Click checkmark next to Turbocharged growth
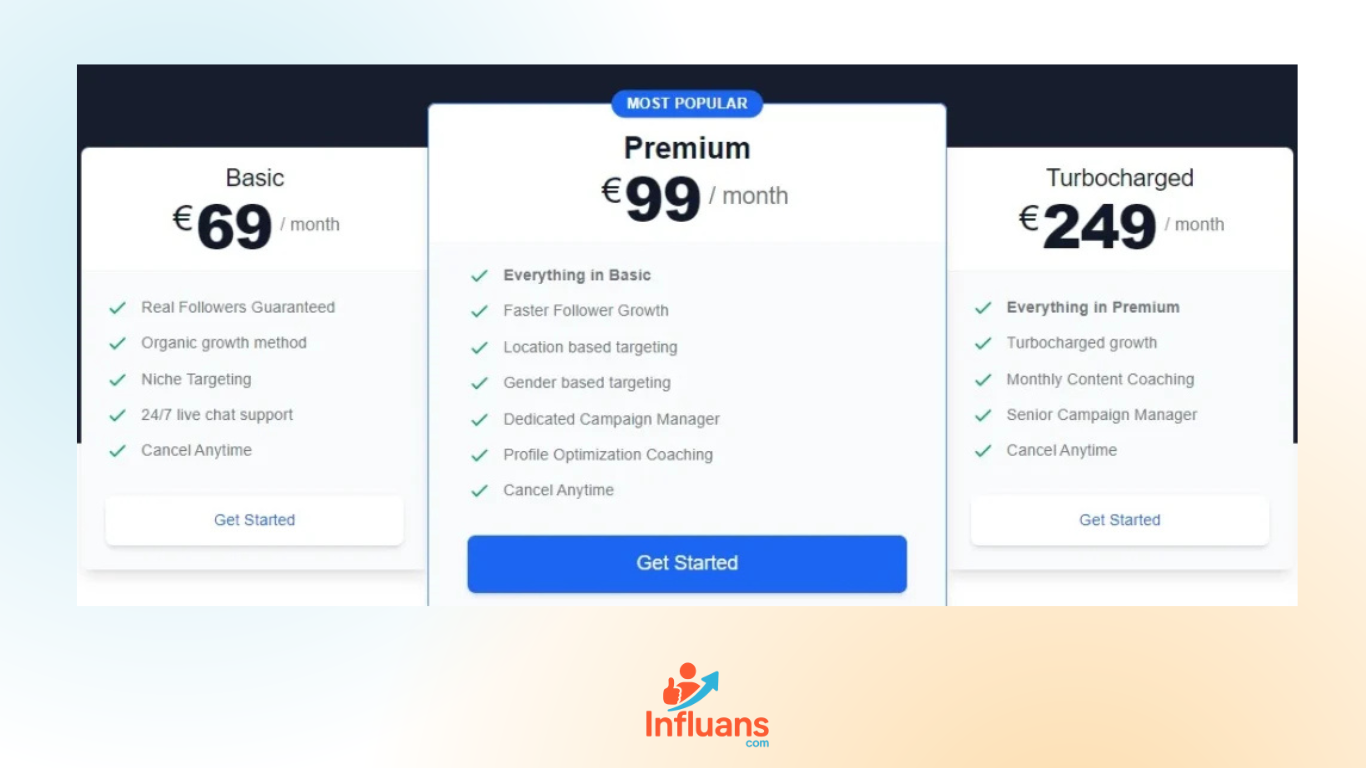Image resolution: width=1366 pixels, height=768 pixels. click(983, 343)
